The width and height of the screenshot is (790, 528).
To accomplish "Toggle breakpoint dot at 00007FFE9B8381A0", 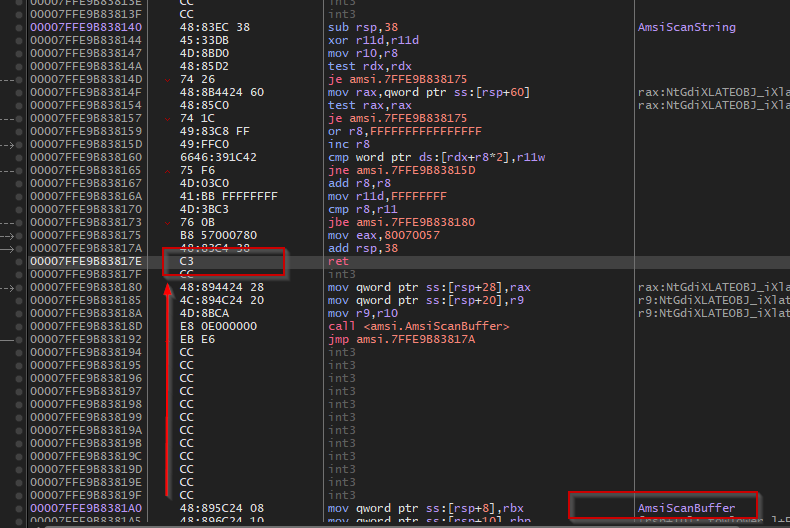I will click(x=19, y=508).
